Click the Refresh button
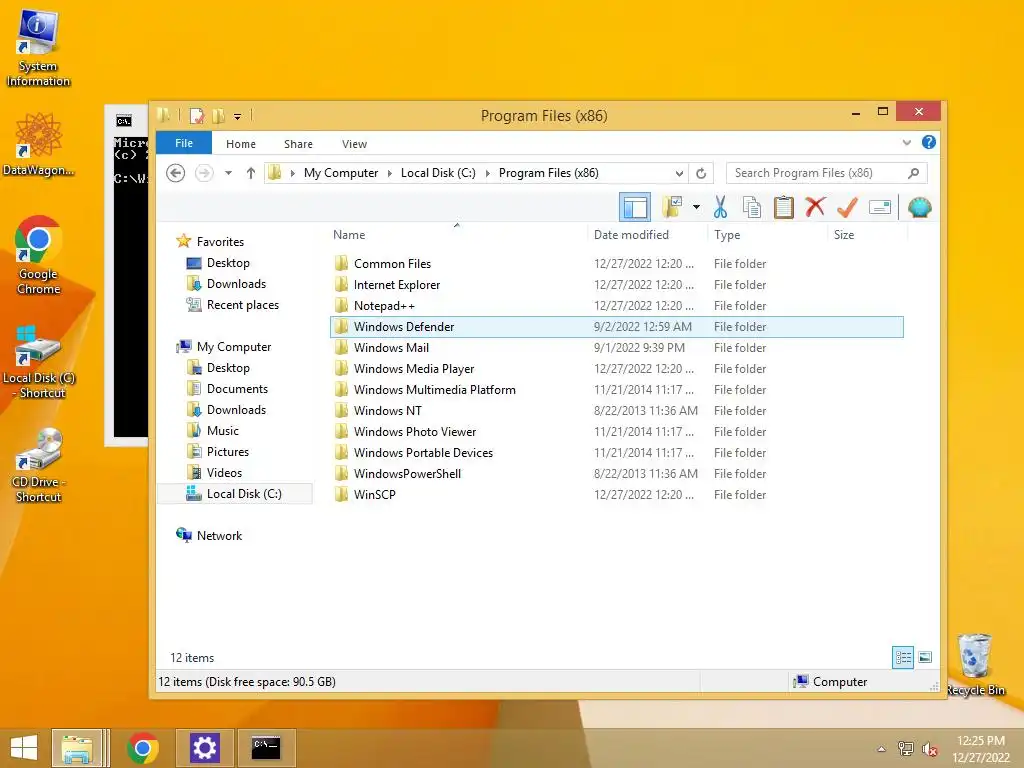Image resolution: width=1024 pixels, height=768 pixels. click(x=701, y=173)
